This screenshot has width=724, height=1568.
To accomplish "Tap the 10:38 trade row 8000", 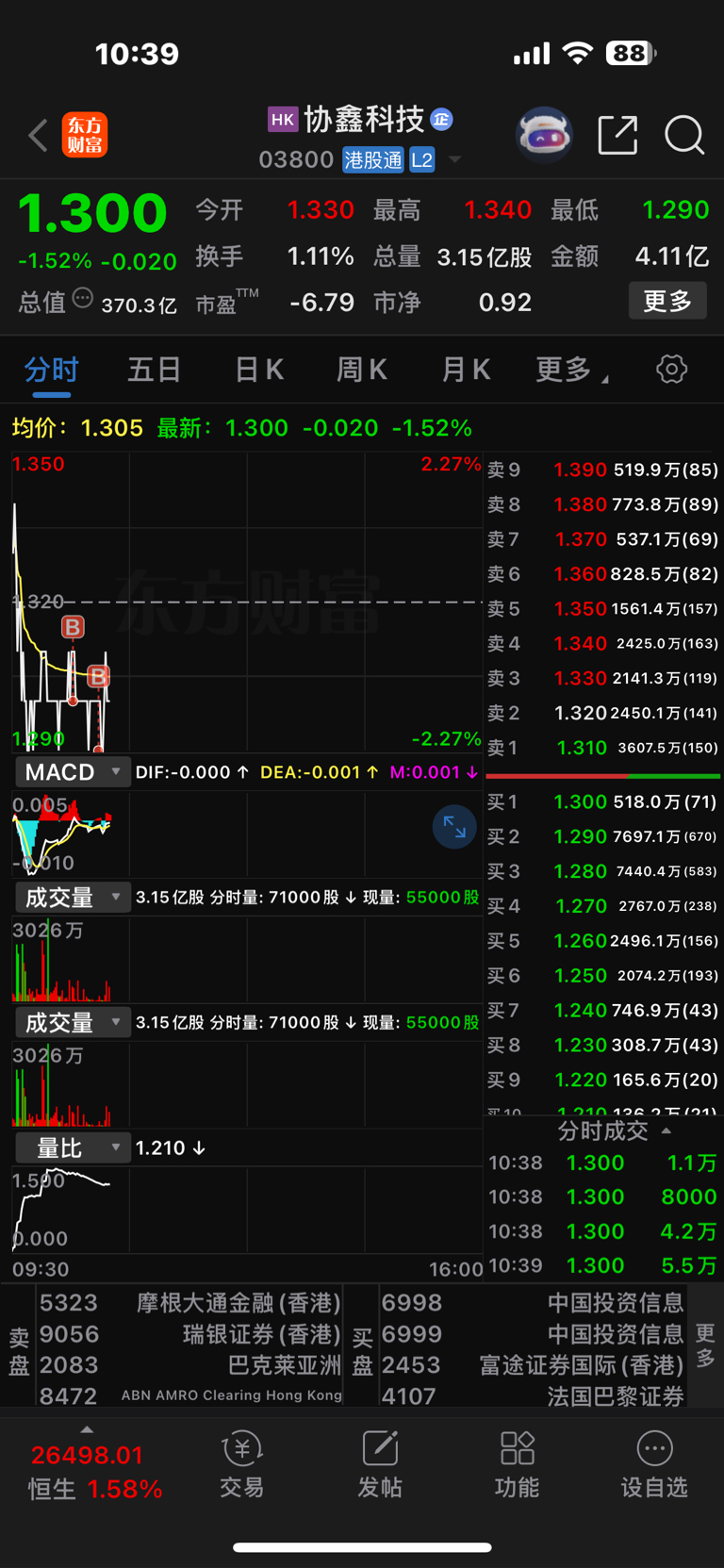I will pyautogui.click(x=603, y=1197).
